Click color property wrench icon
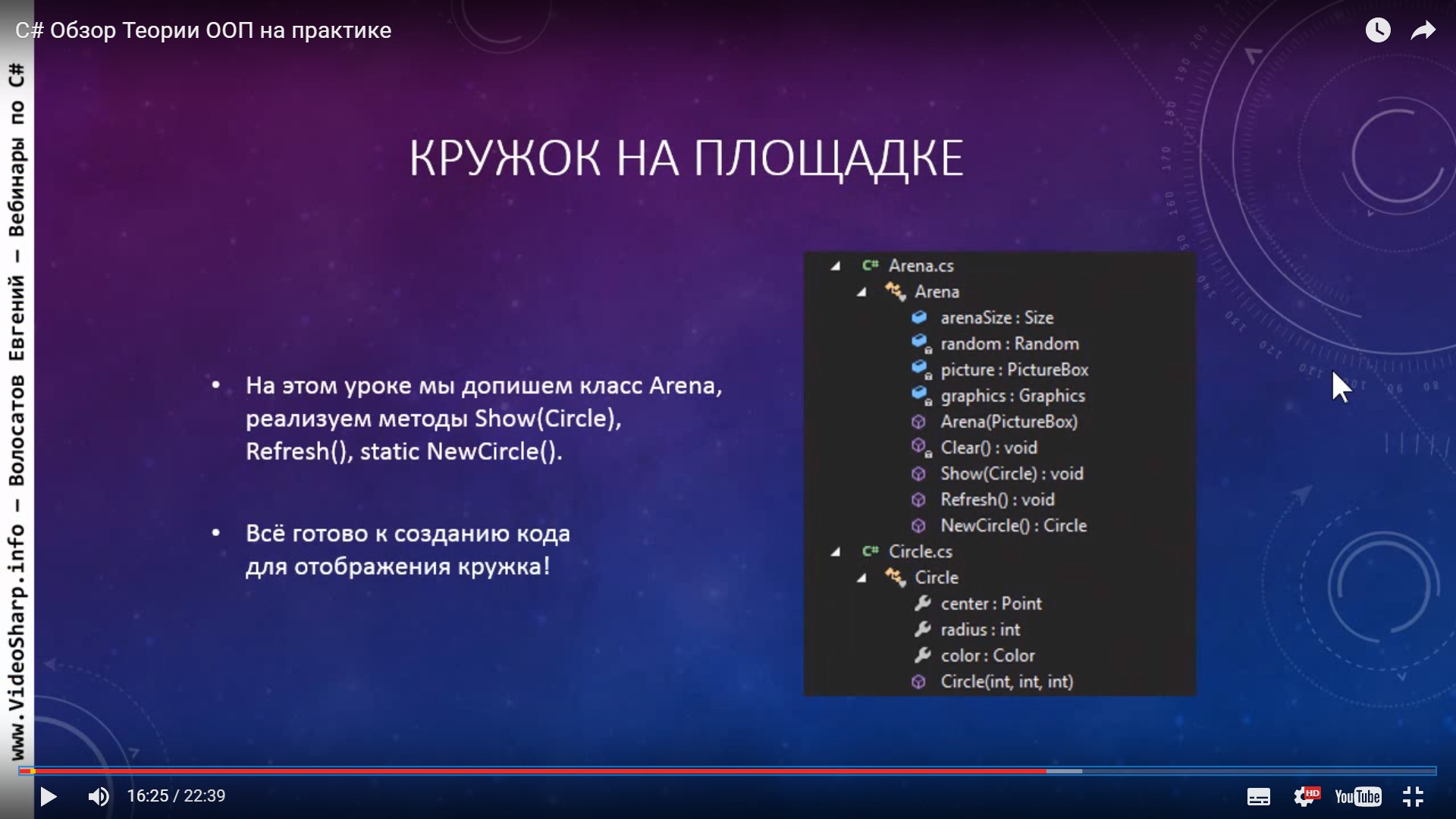The width and height of the screenshot is (1456, 819). pyautogui.click(x=922, y=654)
